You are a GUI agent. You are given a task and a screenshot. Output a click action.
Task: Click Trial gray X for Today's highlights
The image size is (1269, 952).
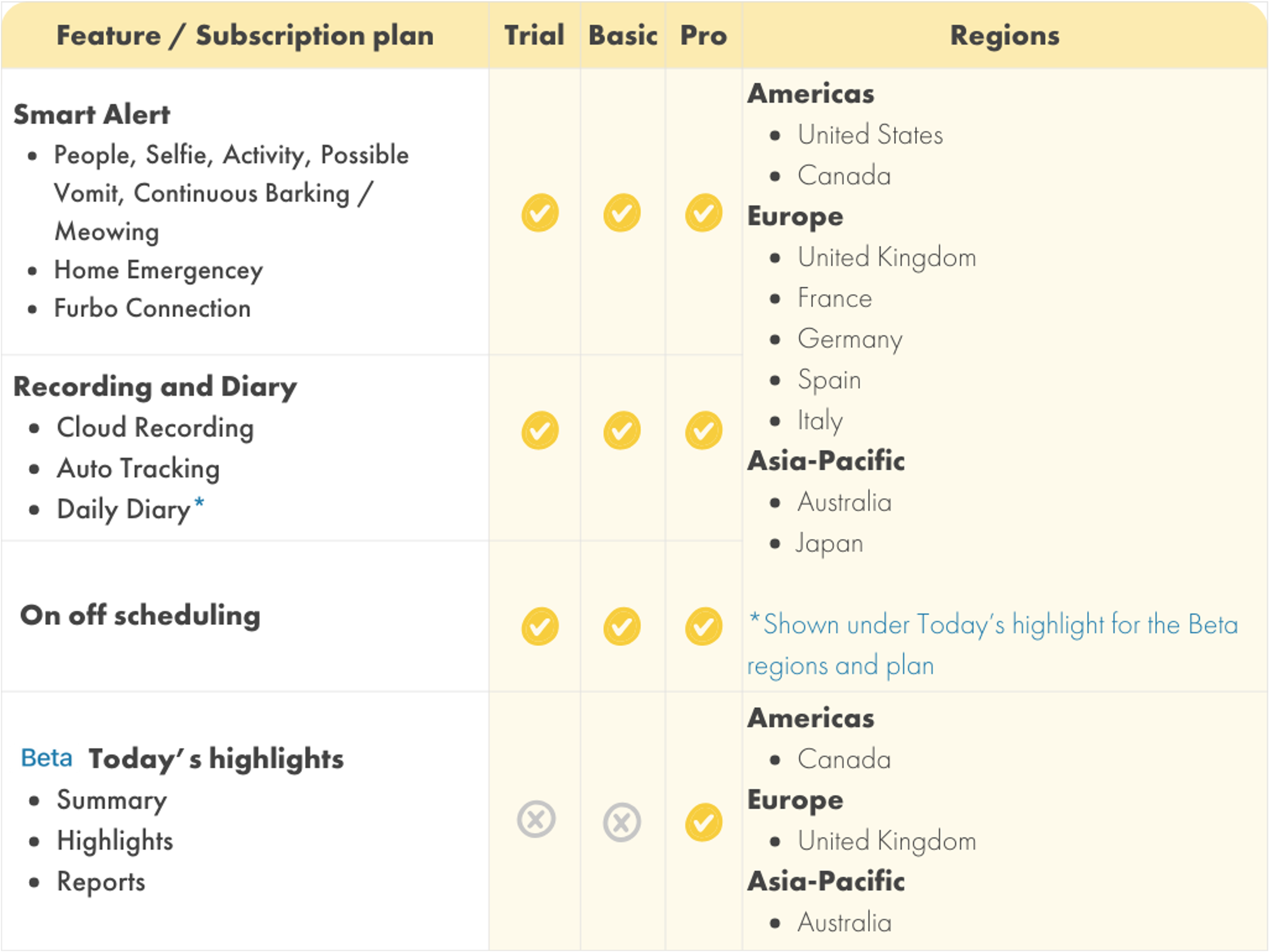click(536, 820)
